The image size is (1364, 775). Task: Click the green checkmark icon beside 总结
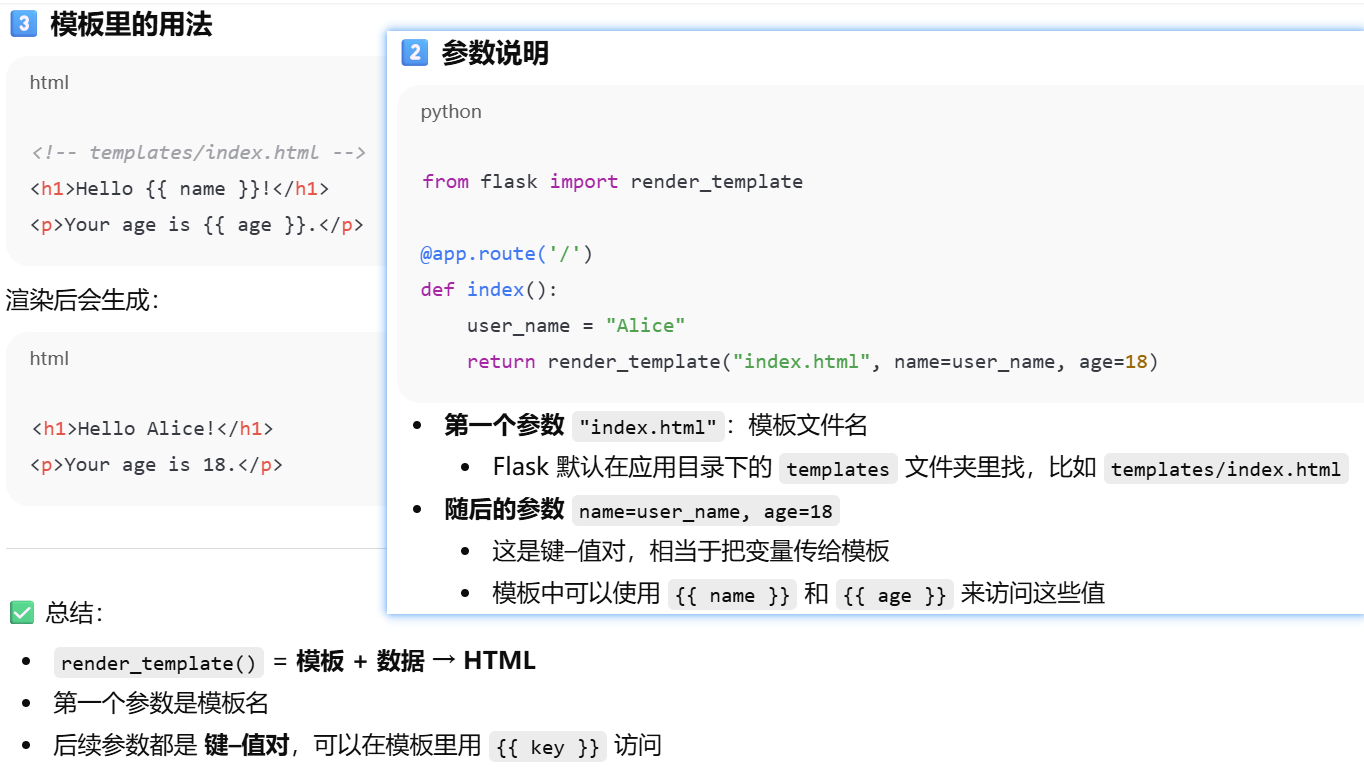click(21, 613)
